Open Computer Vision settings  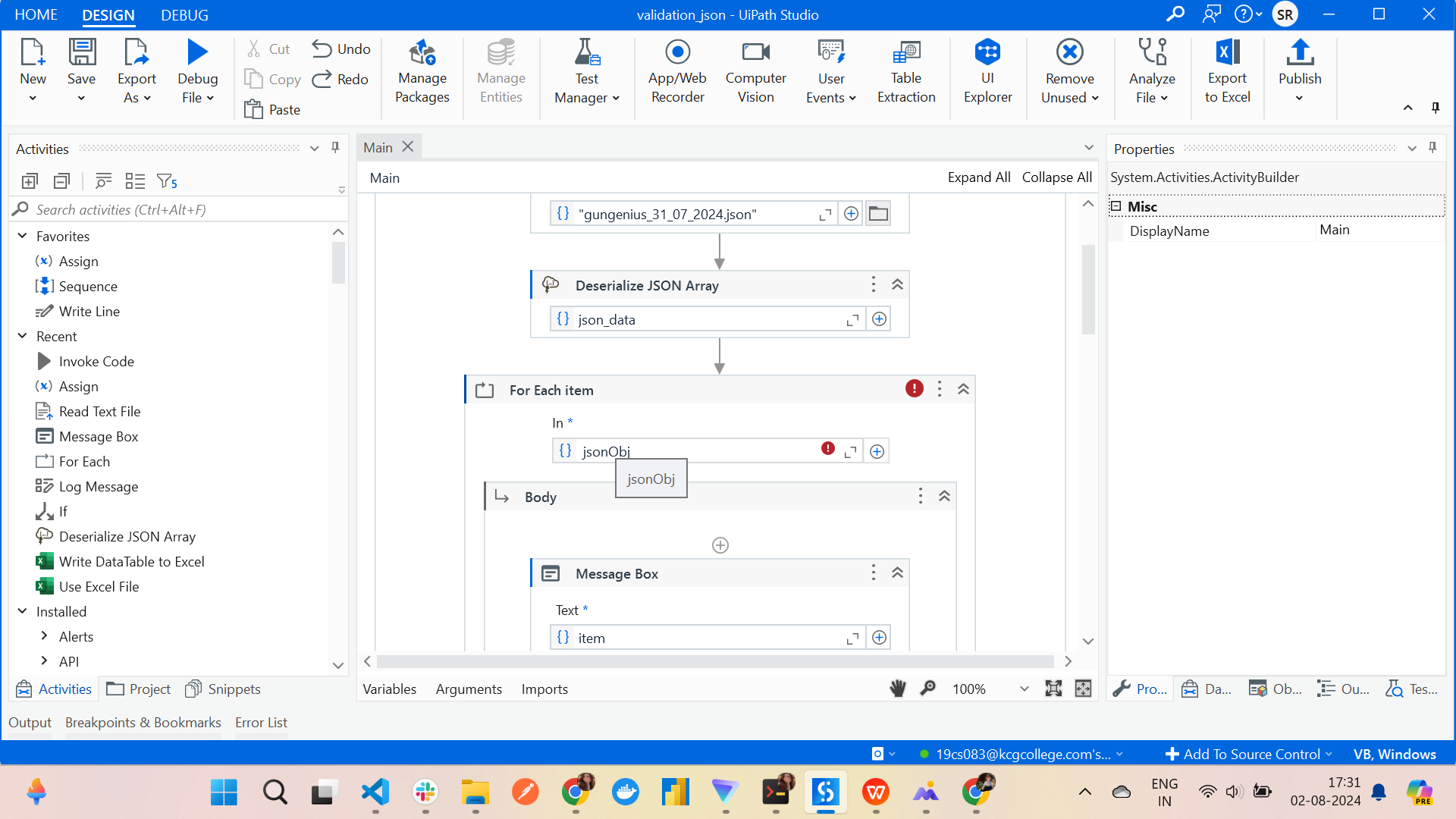tap(755, 72)
